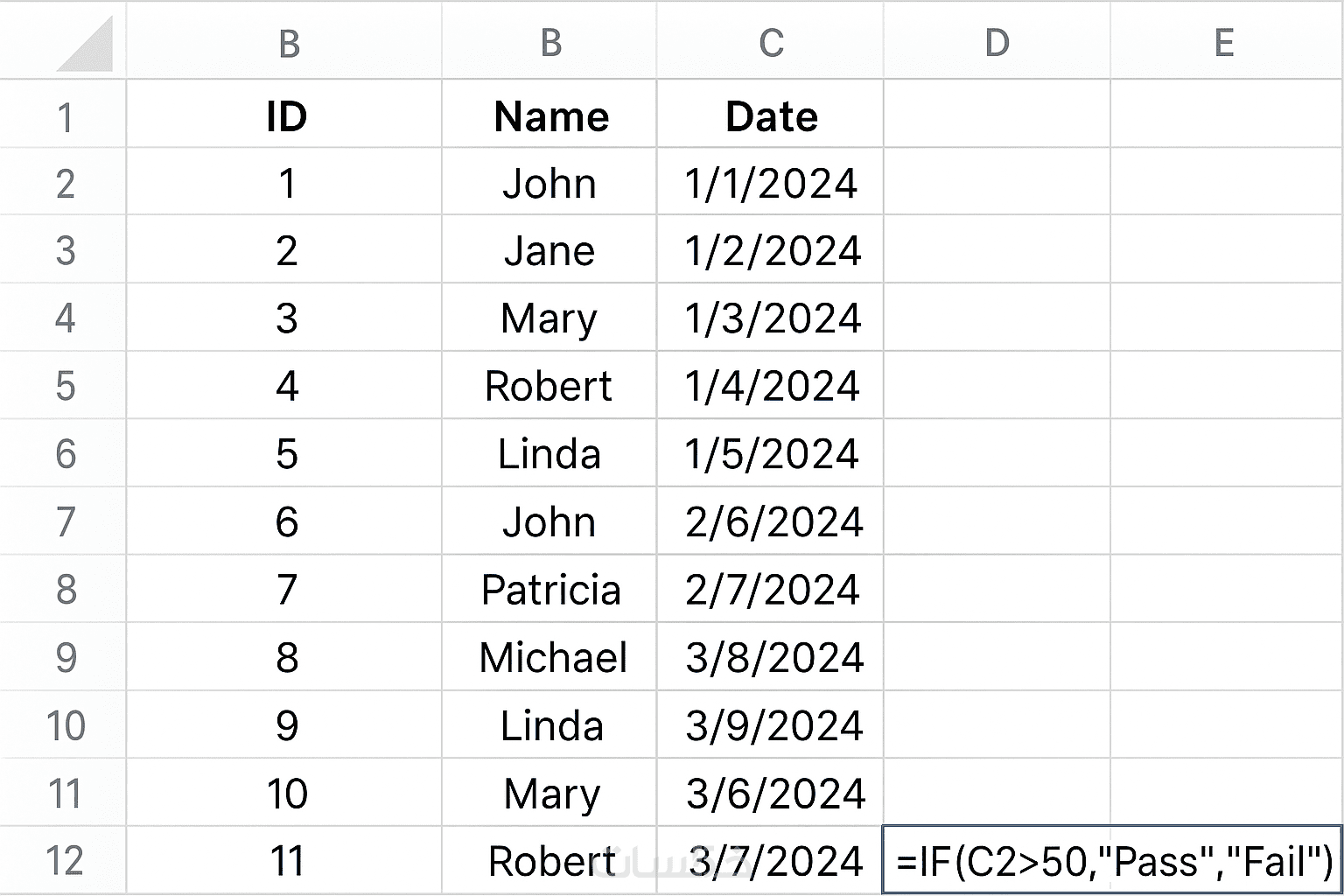
Task: Click the formula cell with =IF(C2>50
Action: coord(1112,861)
